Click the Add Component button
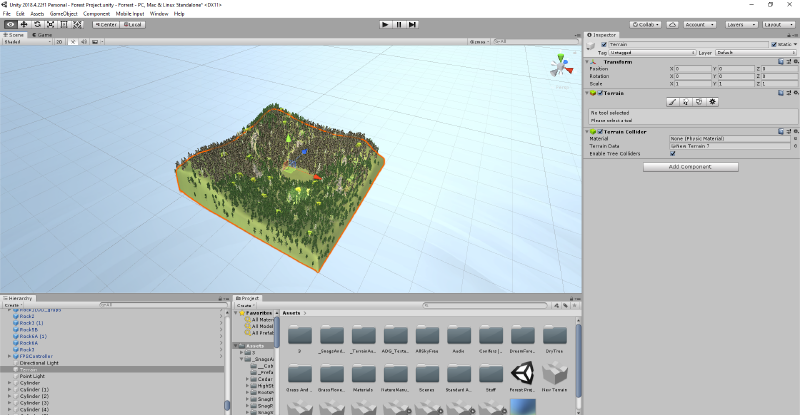Image resolution: width=800 pixels, height=415 pixels. click(x=690, y=167)
